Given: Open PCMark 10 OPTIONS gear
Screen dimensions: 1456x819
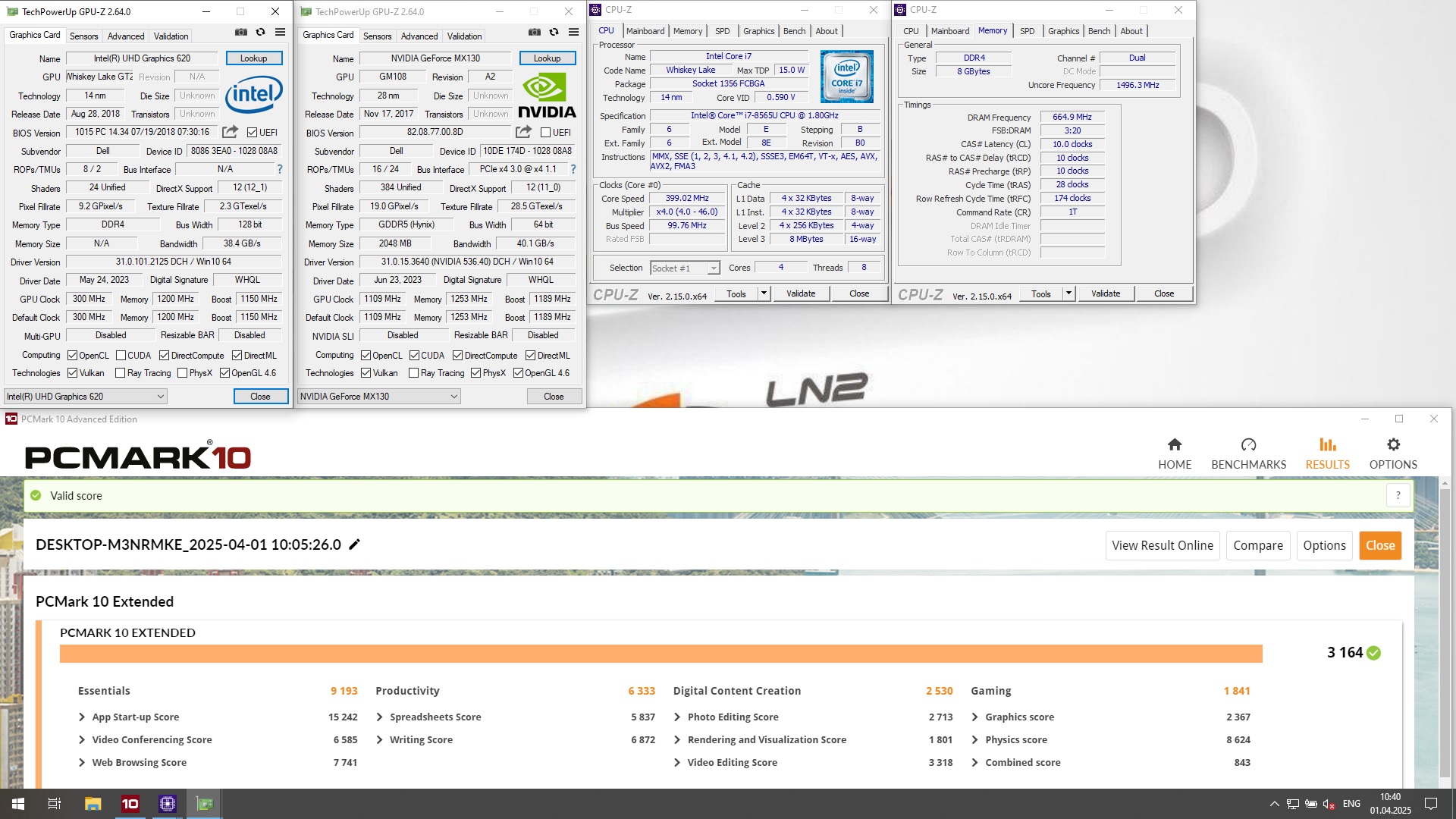Looking at the screenshot, I should [1393, 453].
